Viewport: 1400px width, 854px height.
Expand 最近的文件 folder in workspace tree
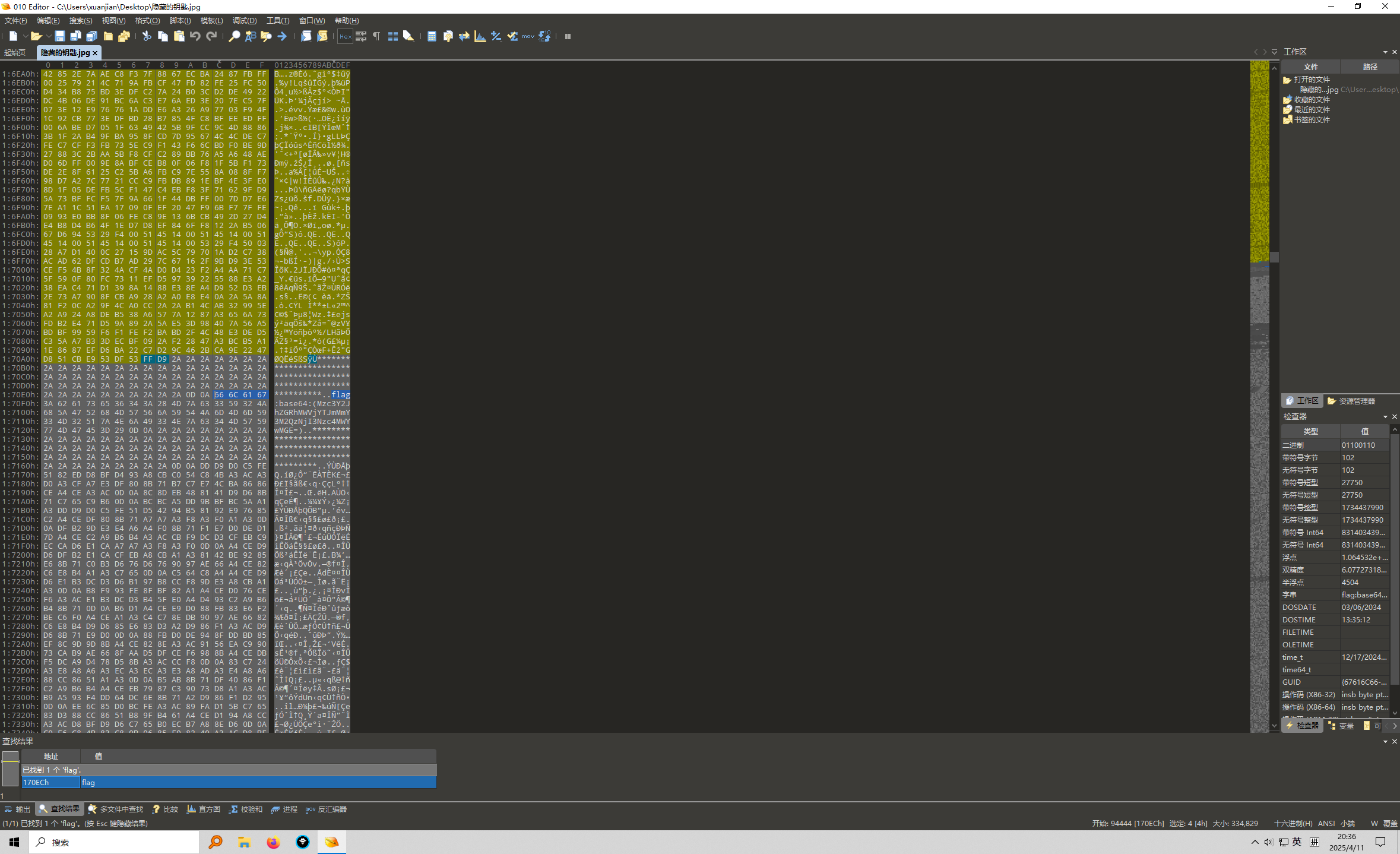tap(1312, 110)
